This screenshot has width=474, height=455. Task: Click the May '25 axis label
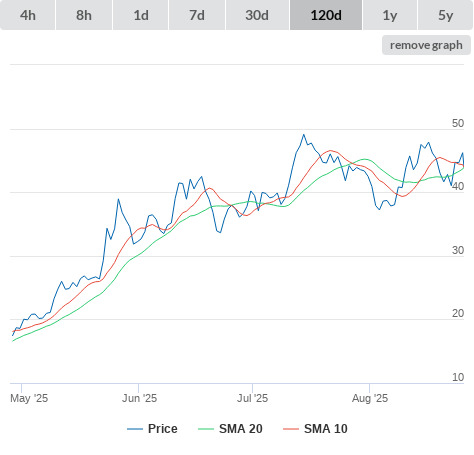point(29,398)
